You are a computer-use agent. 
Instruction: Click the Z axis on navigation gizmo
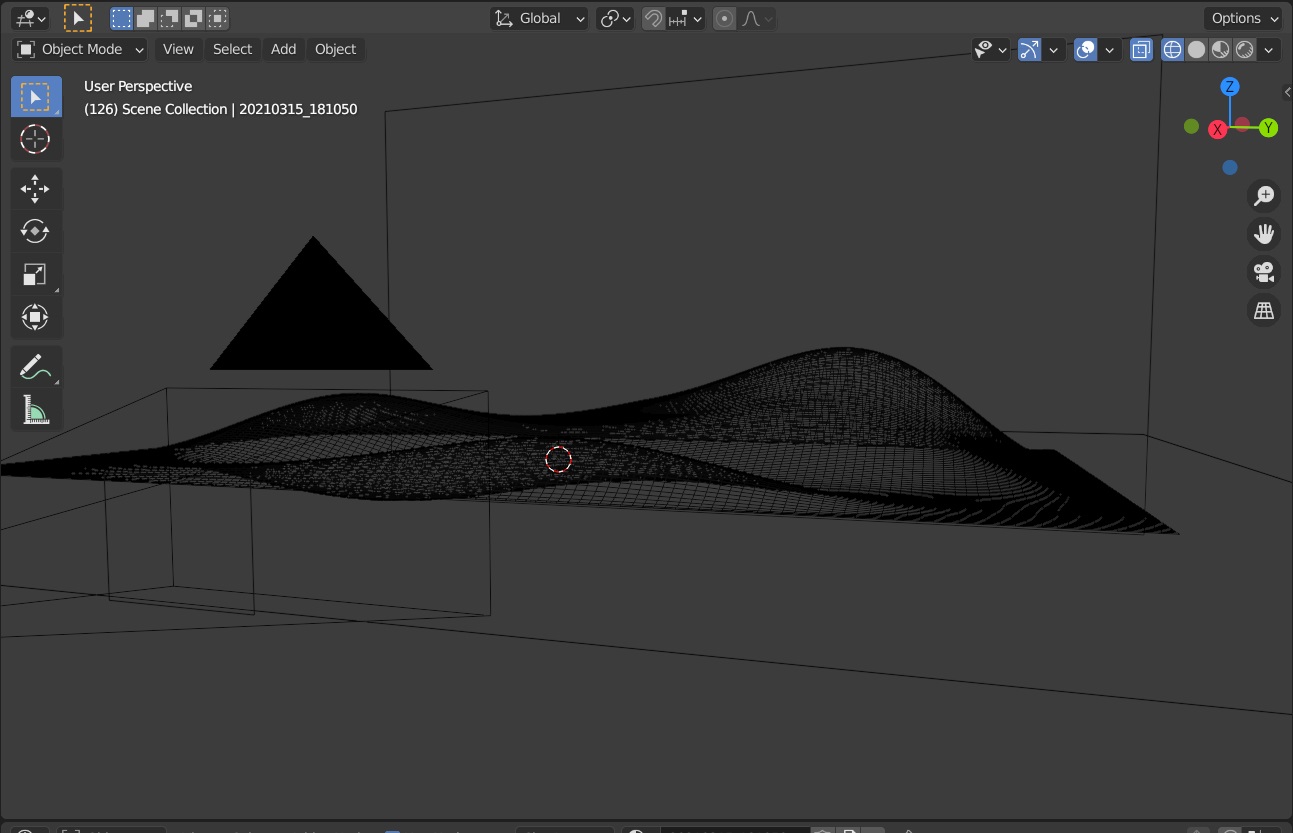[1230, 87]
